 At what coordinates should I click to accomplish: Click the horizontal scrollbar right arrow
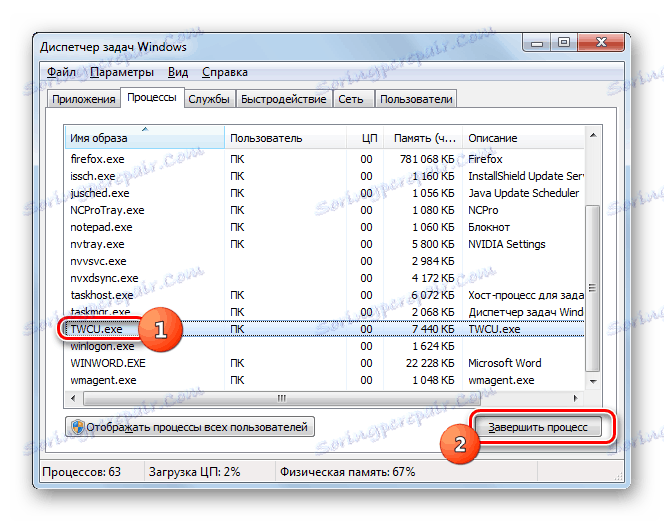(x=575, y=398)
